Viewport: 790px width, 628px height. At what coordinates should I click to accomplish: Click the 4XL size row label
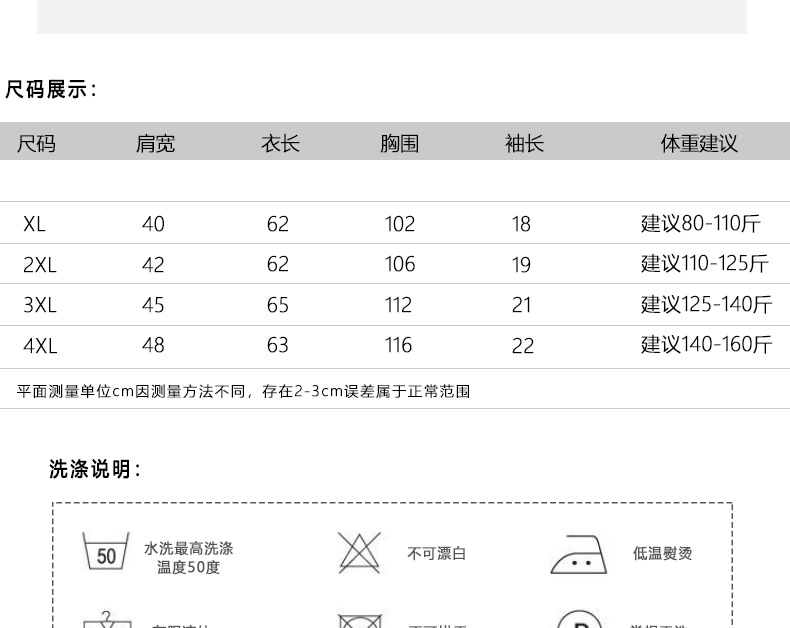pos(40,346)
